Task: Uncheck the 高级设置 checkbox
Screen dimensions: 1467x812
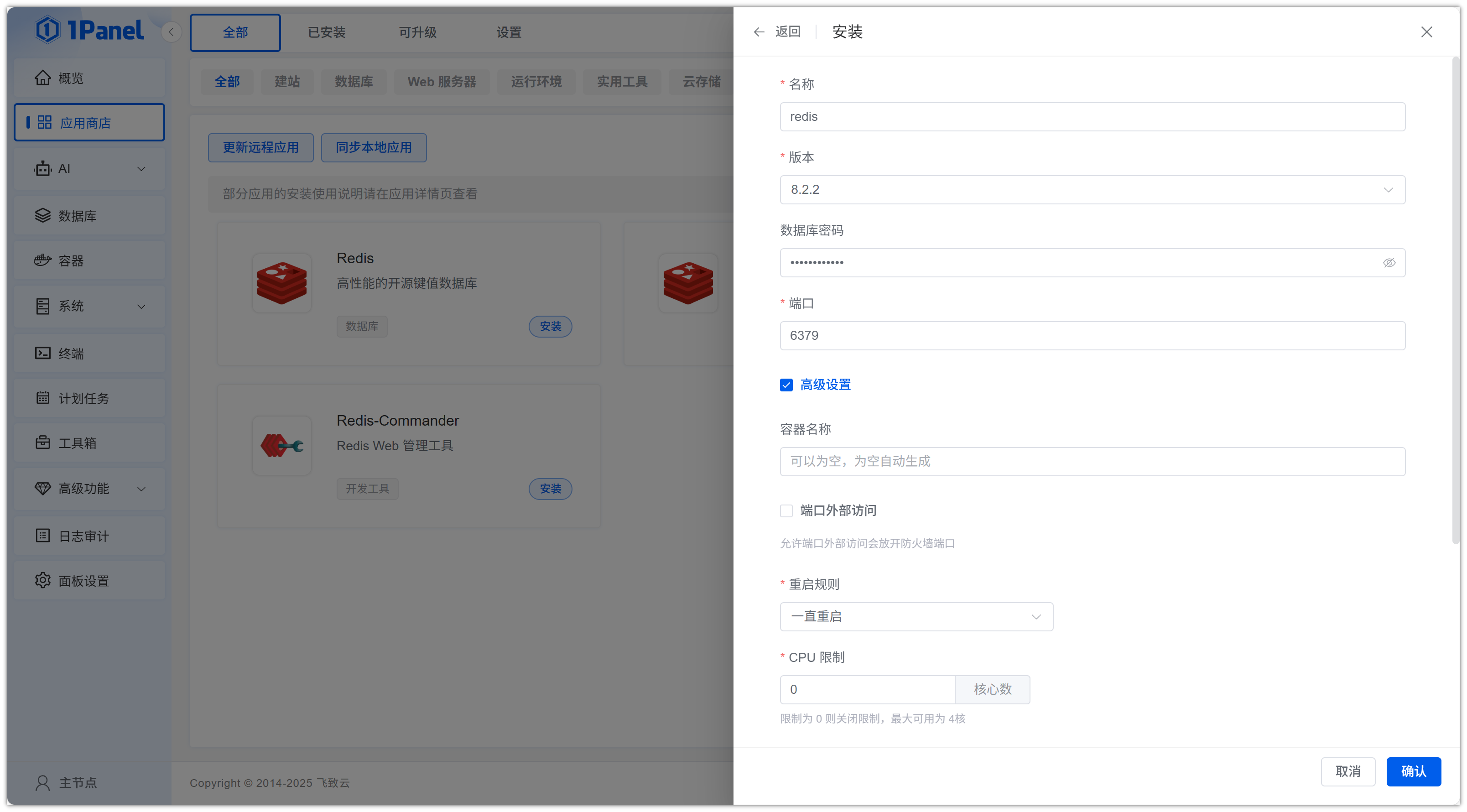Action: point(786,385)
